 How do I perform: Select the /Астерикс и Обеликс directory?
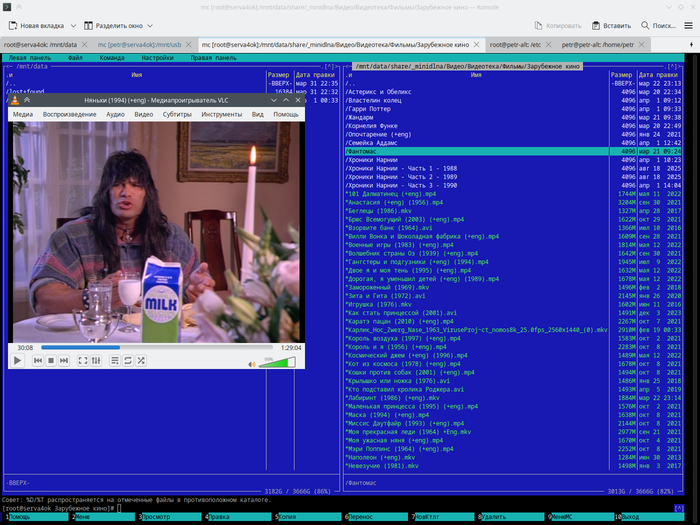click(x=378, y=92)
